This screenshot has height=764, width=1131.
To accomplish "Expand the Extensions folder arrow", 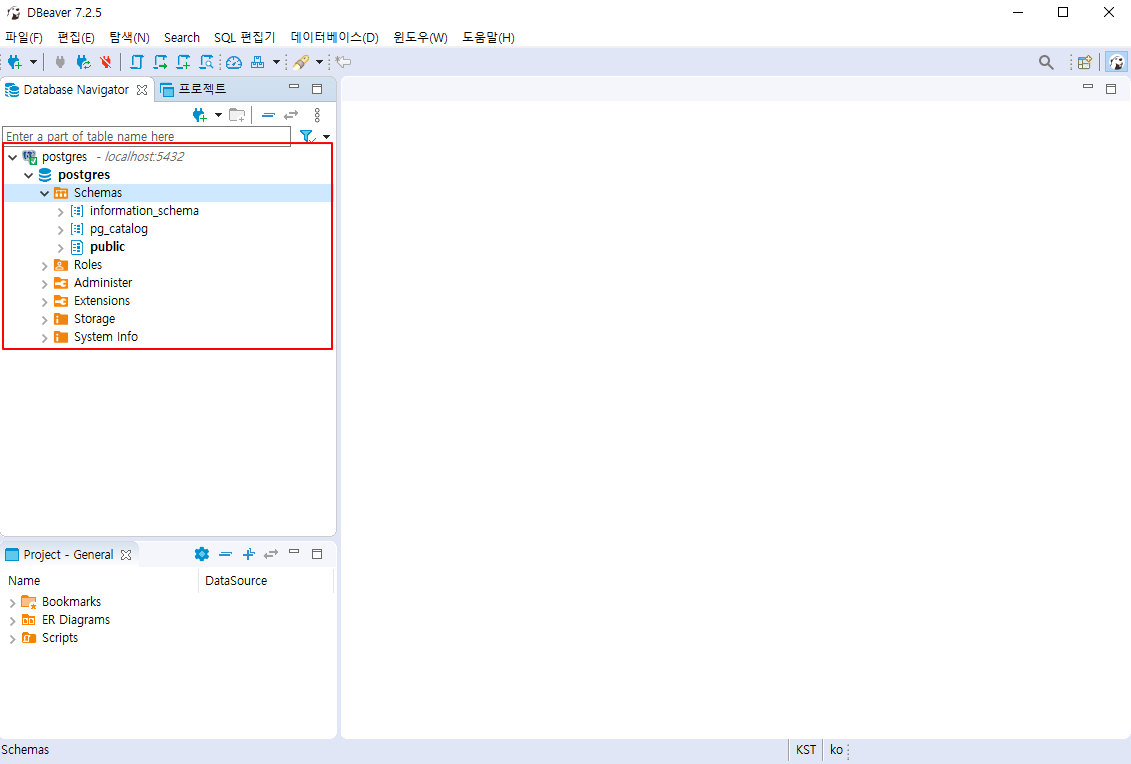I will point(45,302).
